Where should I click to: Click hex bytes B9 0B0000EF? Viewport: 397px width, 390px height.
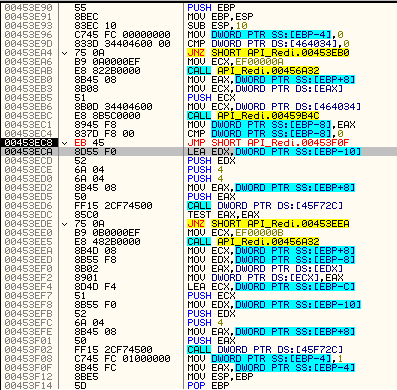[107, 232]
